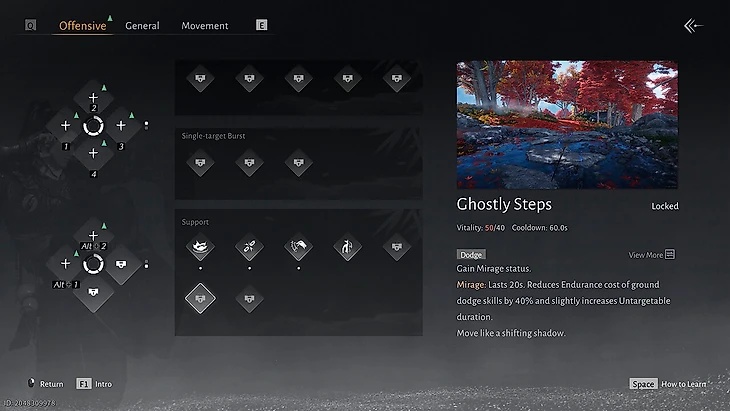The height and width of the screenshot is (411, 730).
Task: Add a skill to the Alt 2 slot
Action: coord(93,235)
